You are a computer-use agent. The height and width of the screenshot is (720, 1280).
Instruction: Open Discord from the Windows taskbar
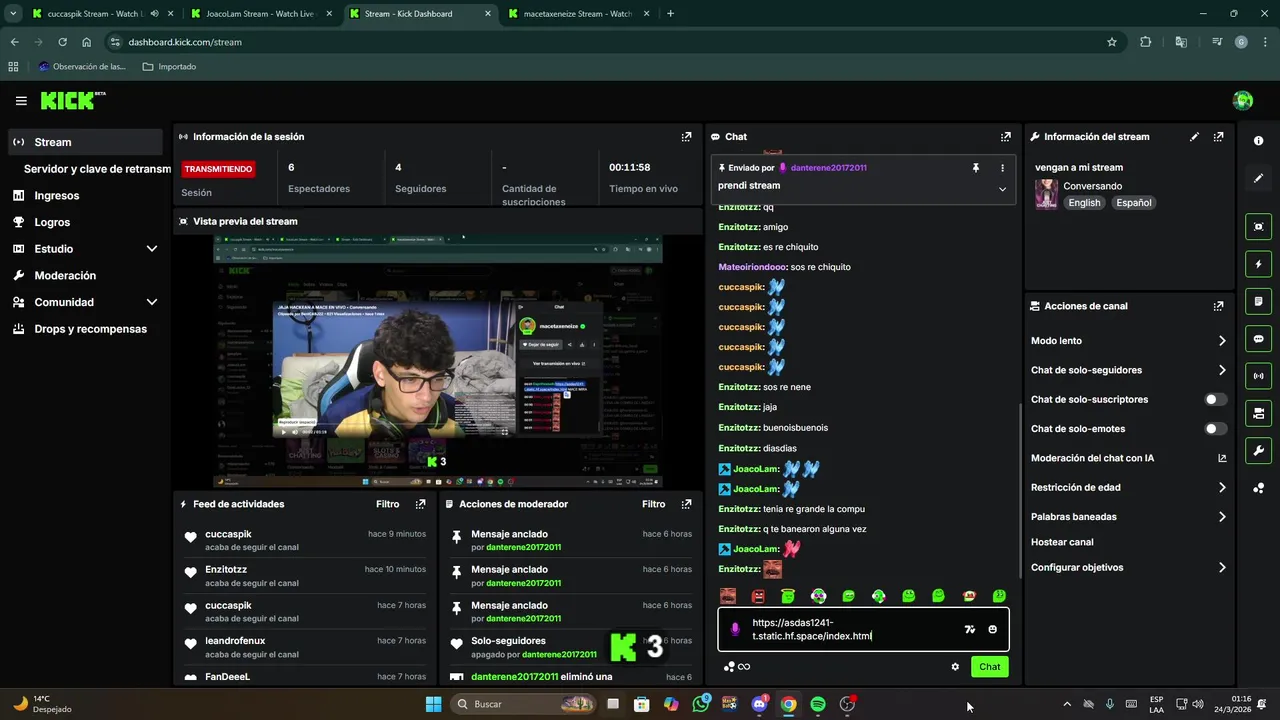pyautogui.click(x=759, y=704)
